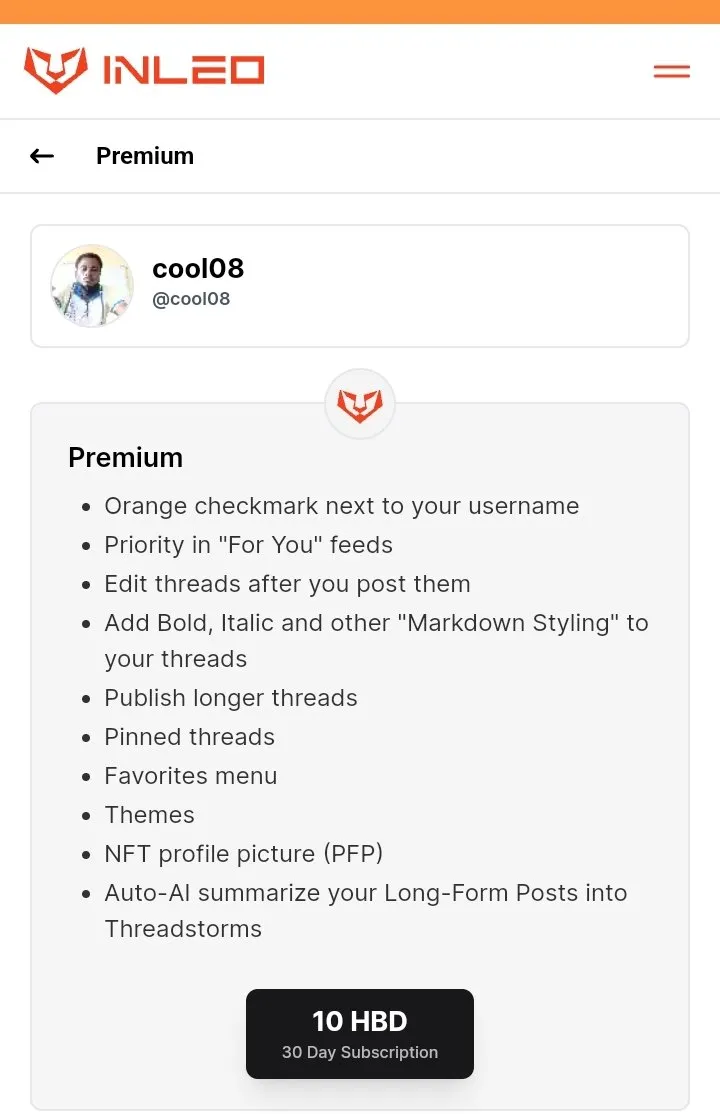Select the Priority in "For You" feeds item
The image size is (720, 1114).
tap(249, 545)
